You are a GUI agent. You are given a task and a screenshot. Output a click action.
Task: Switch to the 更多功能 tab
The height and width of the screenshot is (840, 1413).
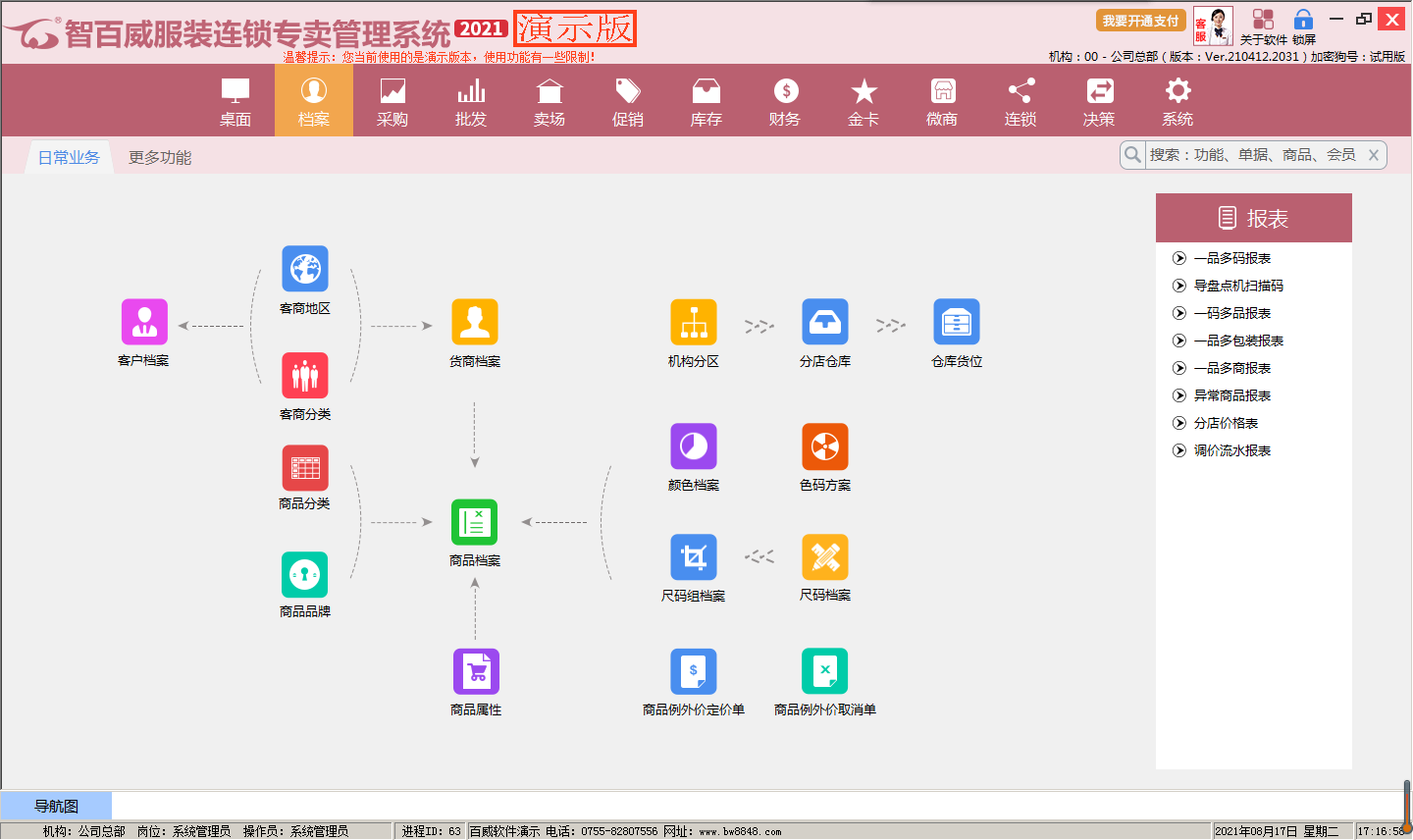pyautogui.click(x=160, y=157)
